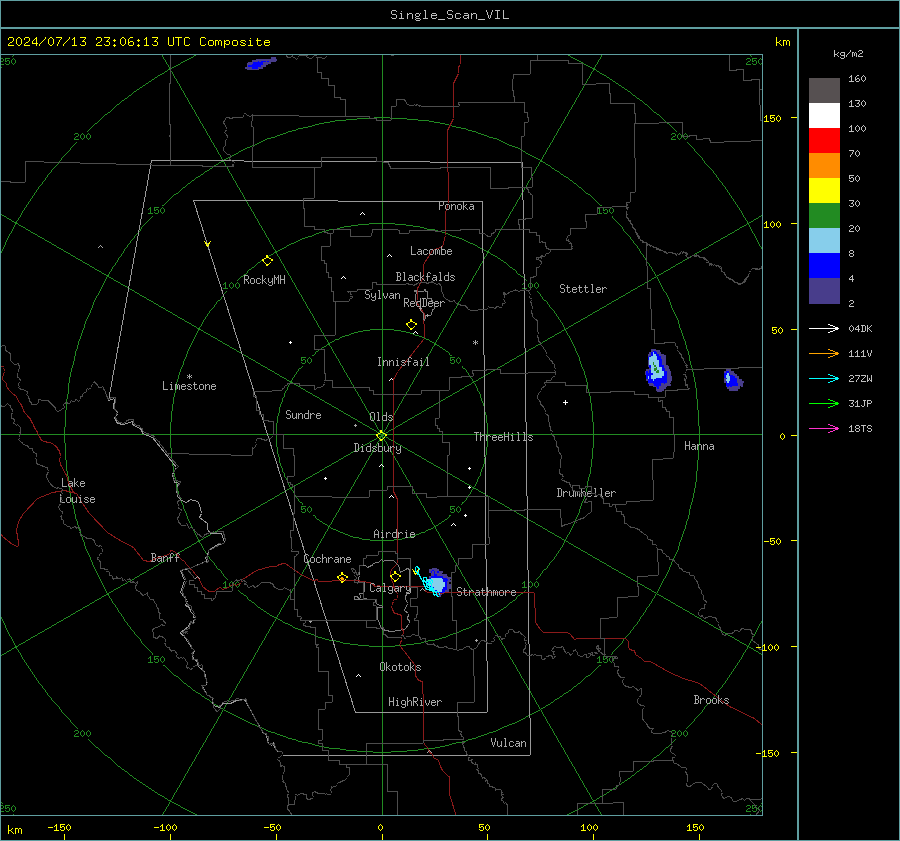The width and height of the screenshot is (900, 841).
Task: Select the yellow diamond marker at RockyMH
Action: pyautogui.click(x=267, y=261)
